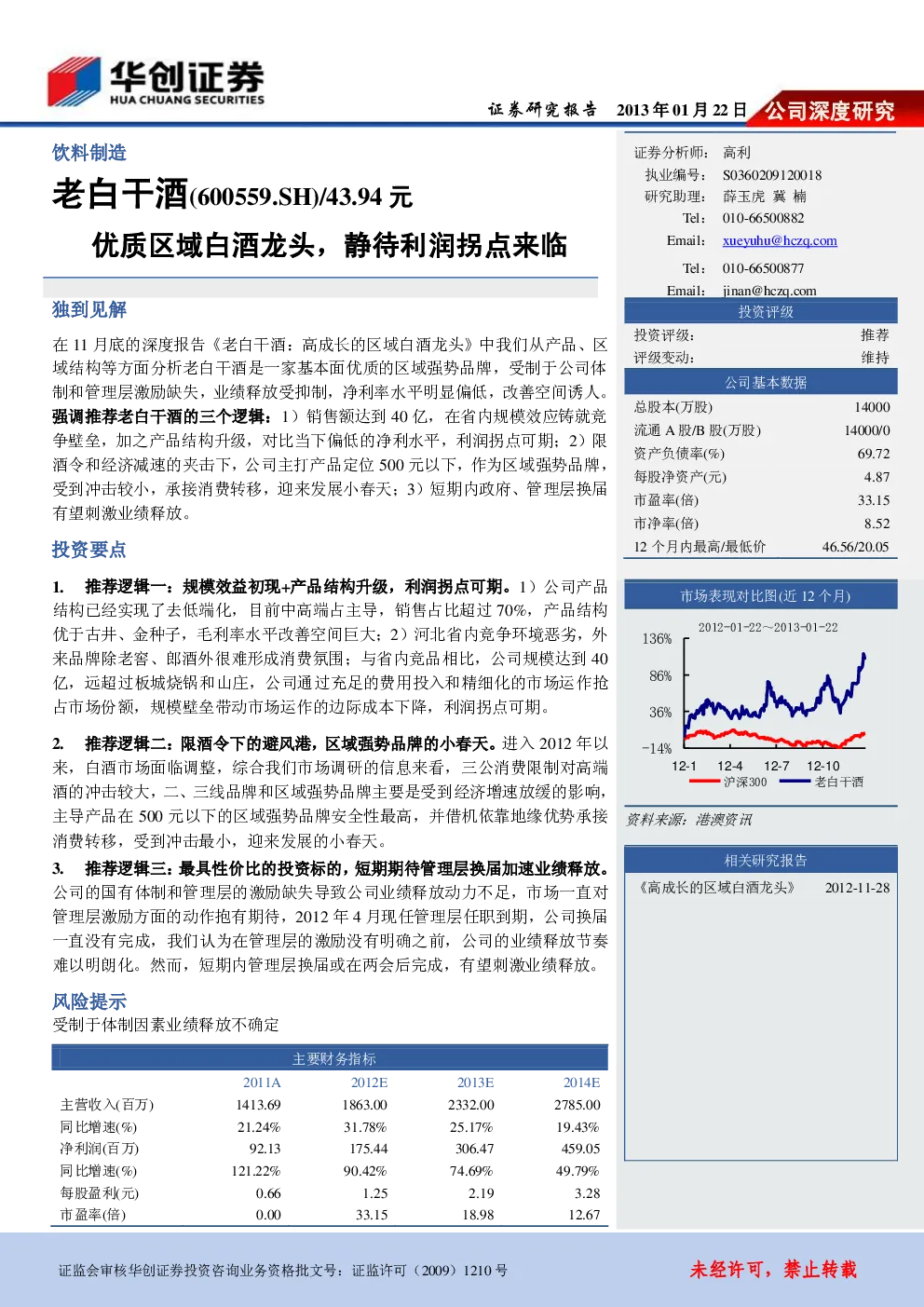Click 主营收入(百万) row label
The image size is (924, 1307).
click(x=107, y=1105)
